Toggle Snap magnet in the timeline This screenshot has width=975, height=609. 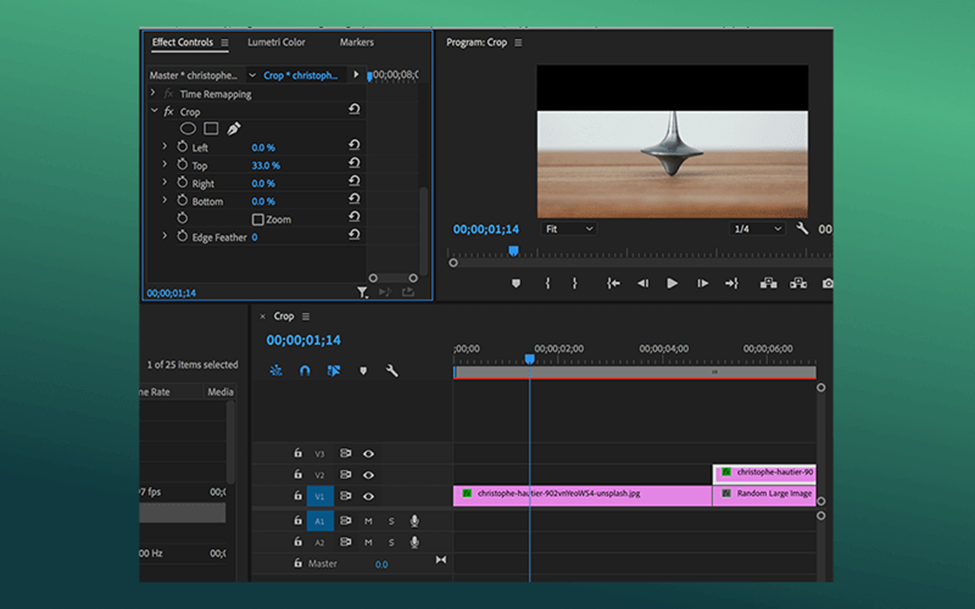click(305, 371)
